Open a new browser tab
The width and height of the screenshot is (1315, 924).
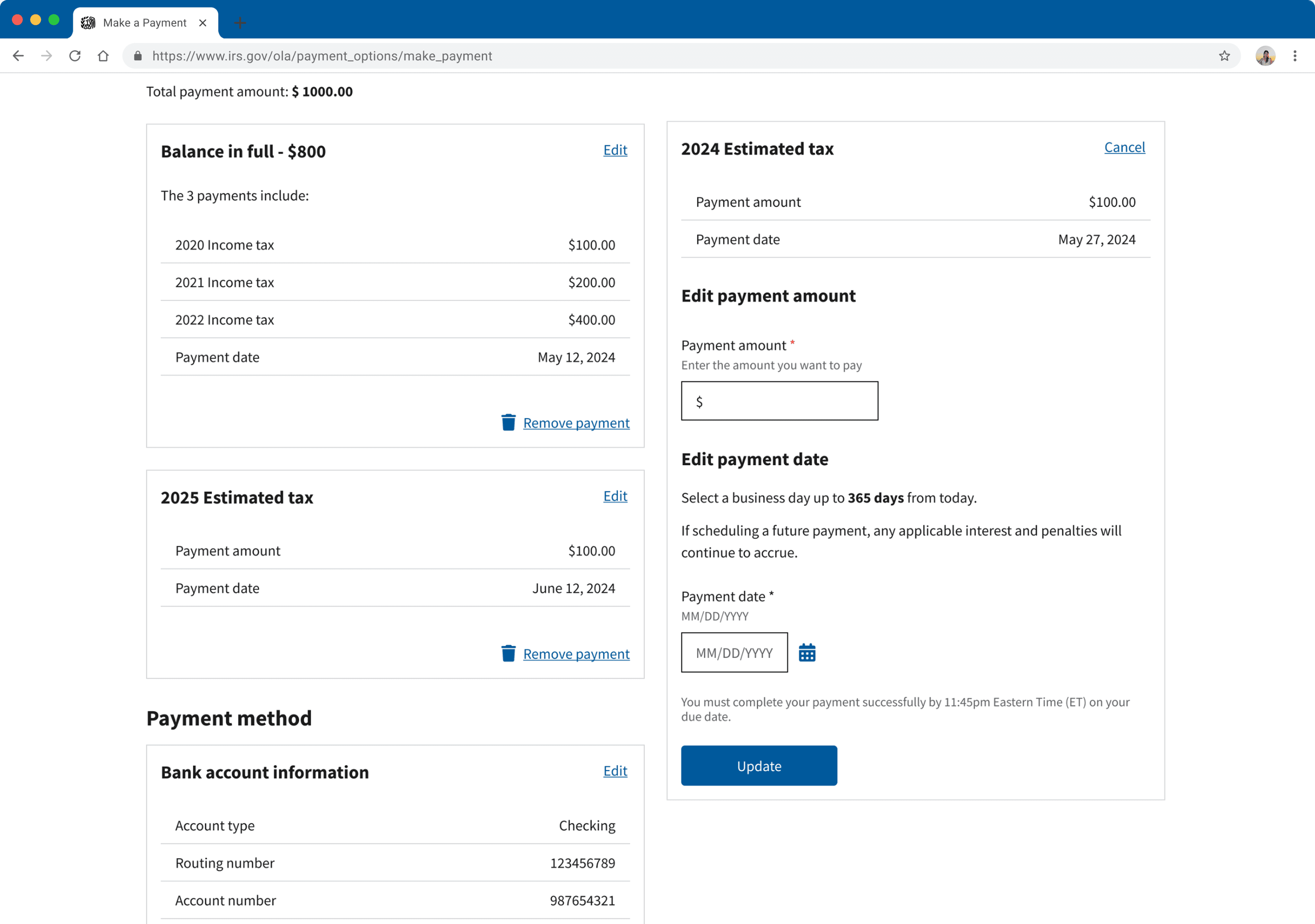[x=240, y=23]
